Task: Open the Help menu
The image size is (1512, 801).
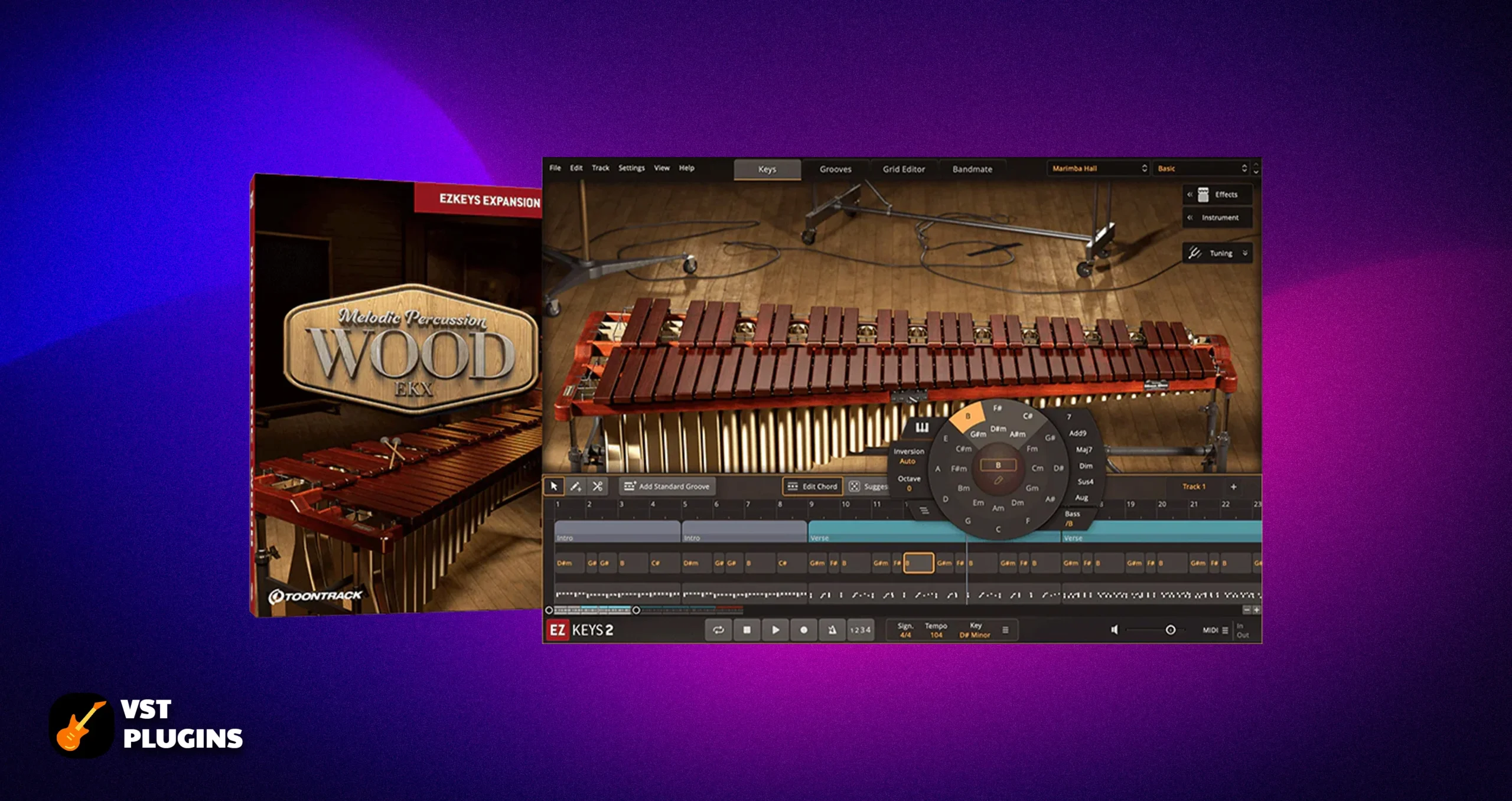Action: coord(686,168)
